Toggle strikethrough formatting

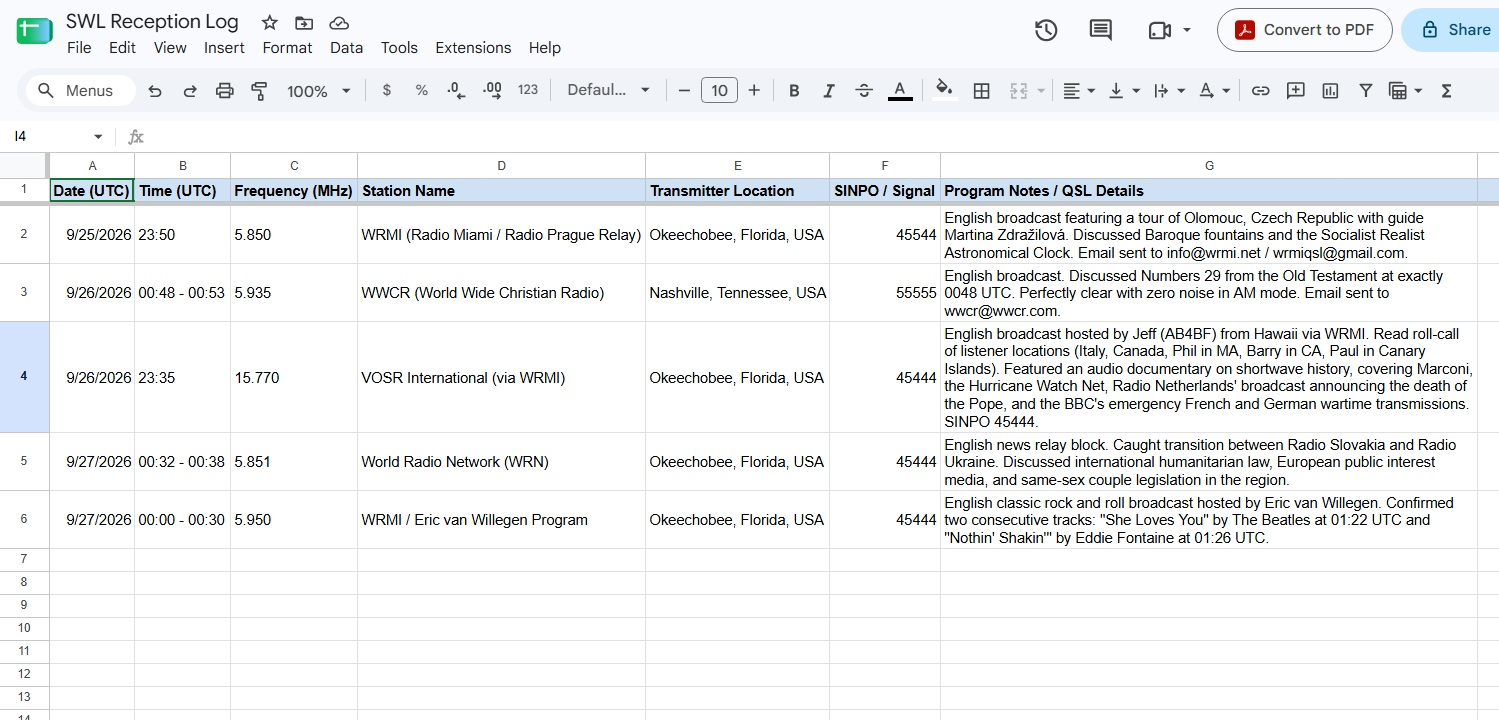point(864,91)
